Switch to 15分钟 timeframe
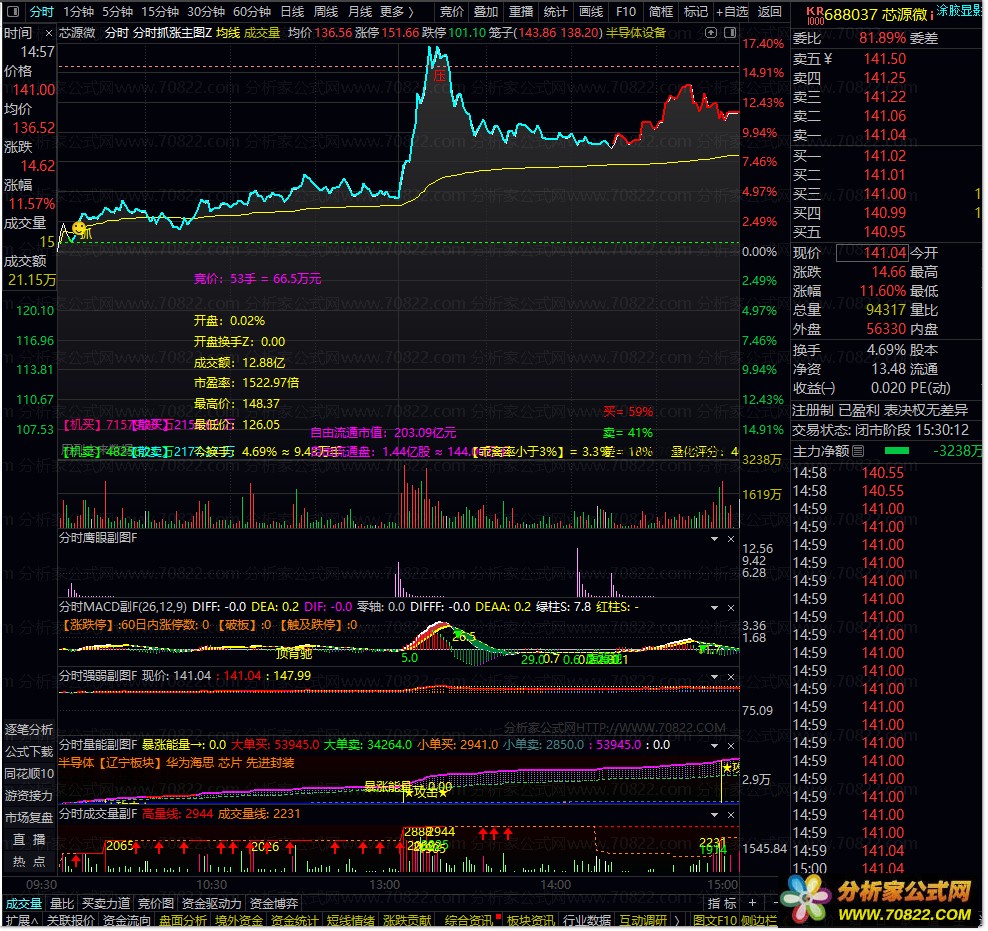 pos(160,12)
